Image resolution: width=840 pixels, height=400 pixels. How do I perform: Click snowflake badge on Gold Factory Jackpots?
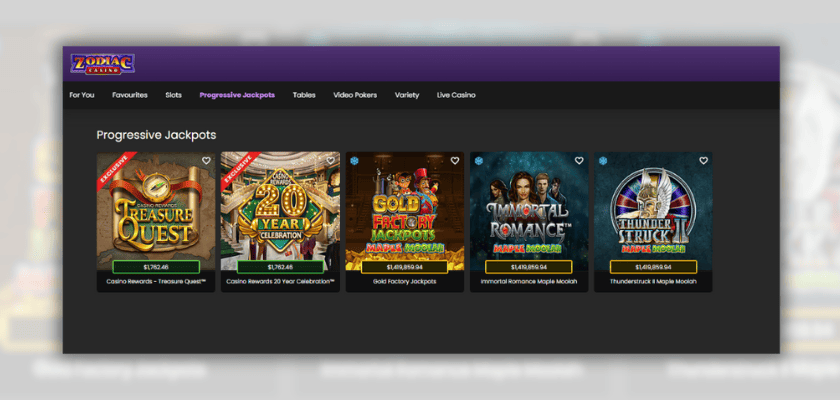tap(354, 161)
